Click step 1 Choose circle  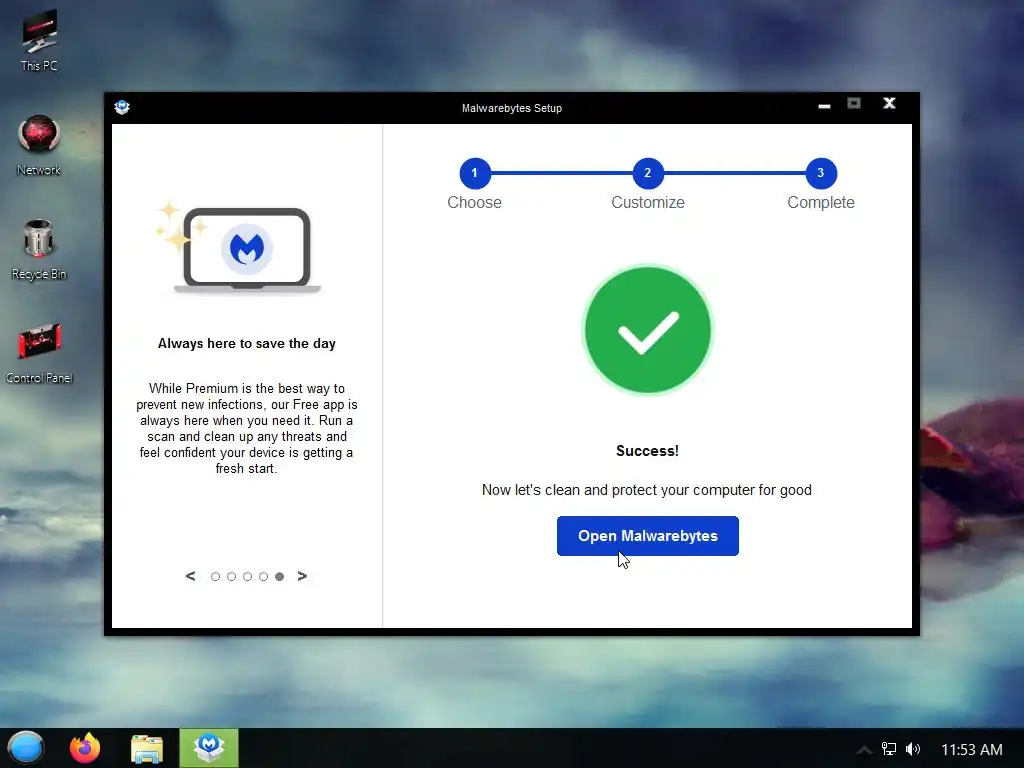[x=475, y=173]
